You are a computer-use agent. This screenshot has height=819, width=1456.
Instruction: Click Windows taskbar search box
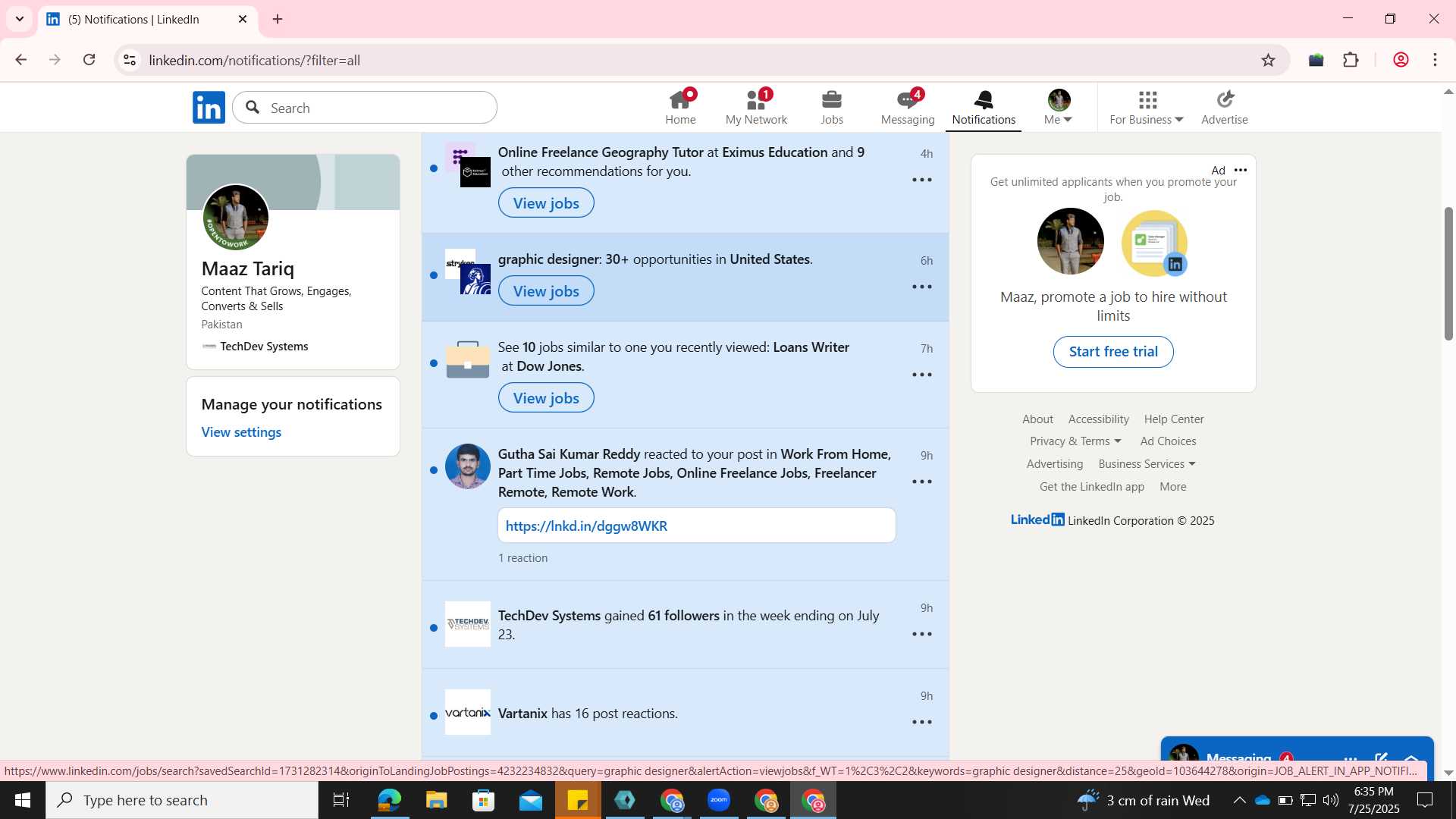182,800
